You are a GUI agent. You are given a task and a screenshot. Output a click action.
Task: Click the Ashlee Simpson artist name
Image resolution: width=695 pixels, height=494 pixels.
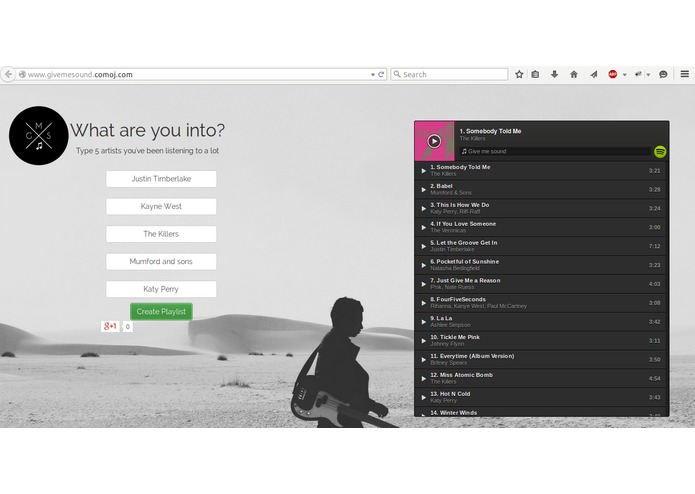[x=450, y=325]
